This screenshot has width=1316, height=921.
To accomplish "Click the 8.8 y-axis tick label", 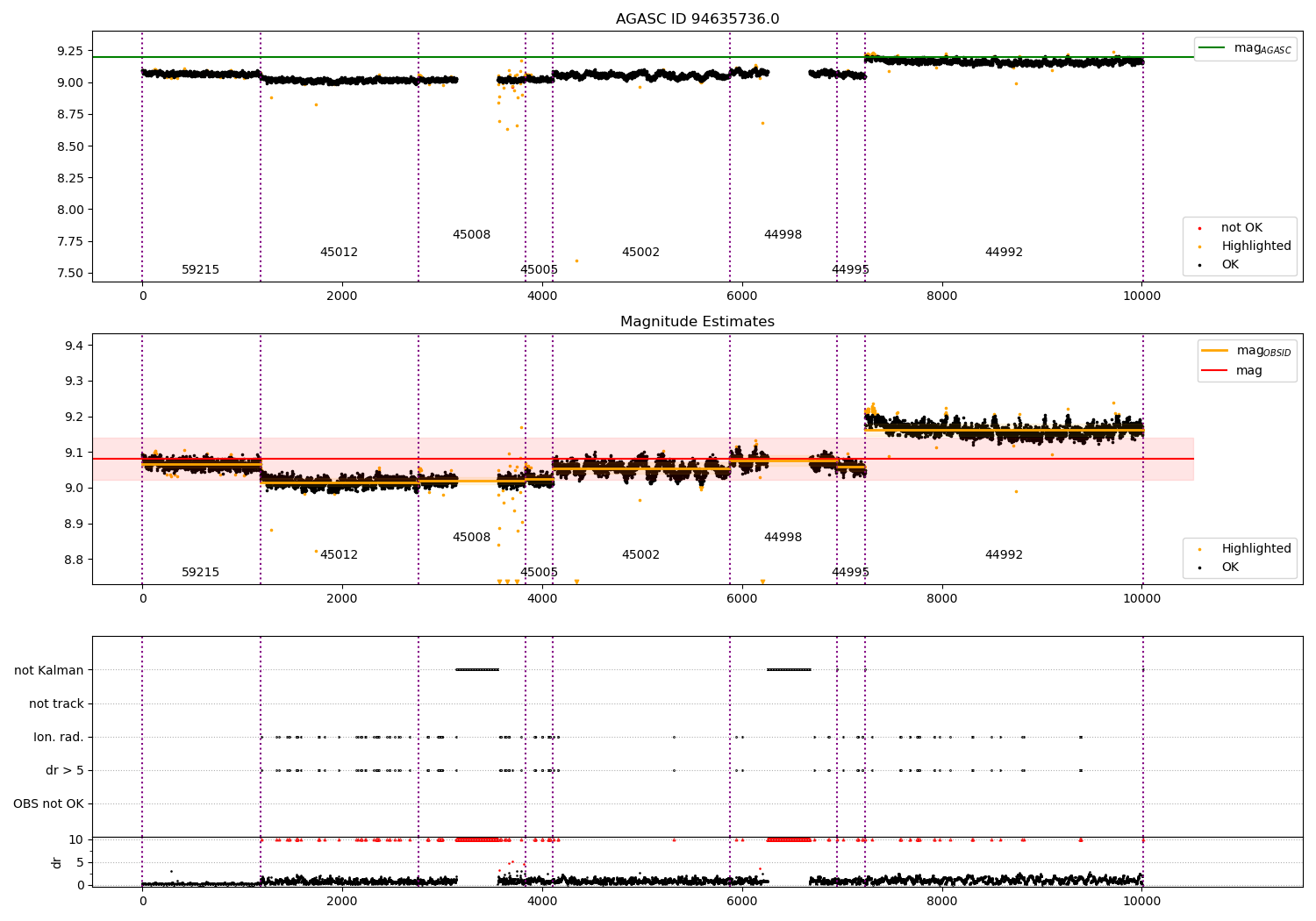I will coord(74,560).
